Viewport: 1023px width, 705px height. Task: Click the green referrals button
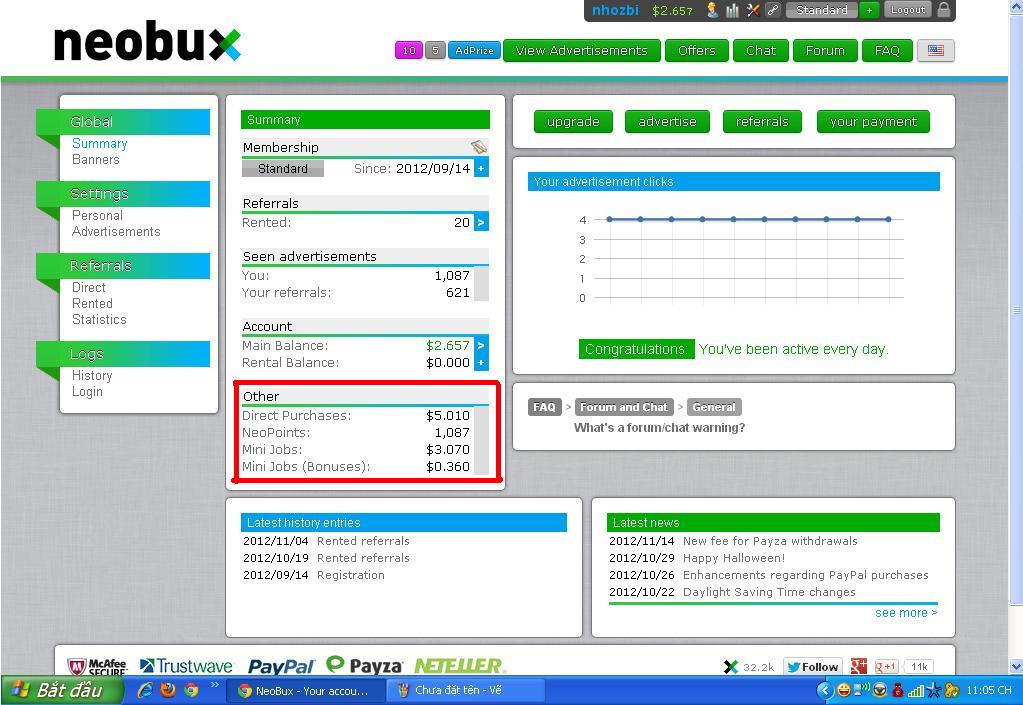762,121
